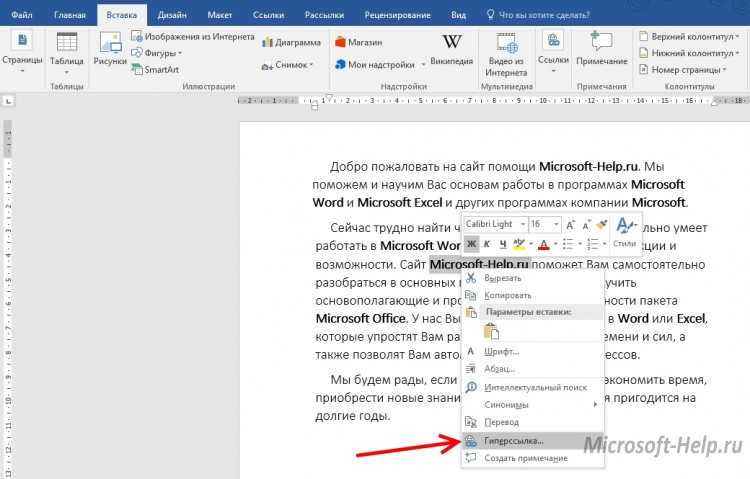
Task: Open the Верхний колонтитул header dropdown
Action: 689,36
